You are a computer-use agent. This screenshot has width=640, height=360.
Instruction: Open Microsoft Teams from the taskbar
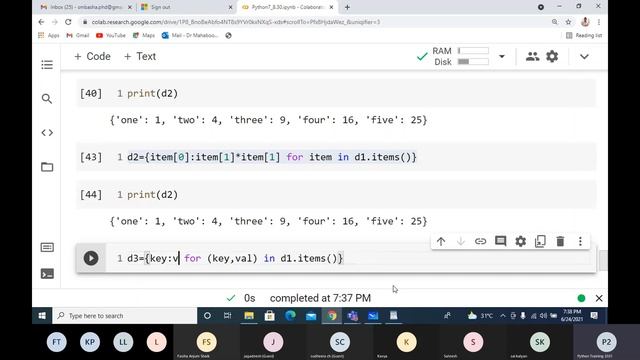[353, 316]
